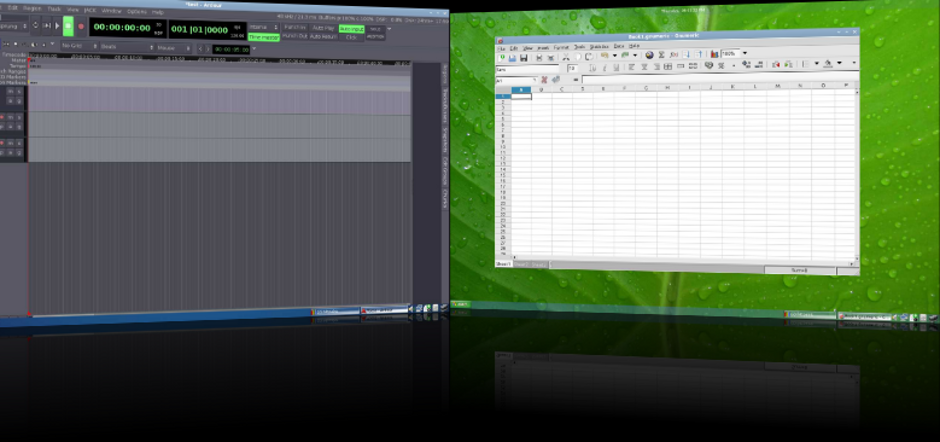Screen dimensions: 940x442
Task: Toggle Auto Play in Ardour
Action: click(x=324, y=28)
